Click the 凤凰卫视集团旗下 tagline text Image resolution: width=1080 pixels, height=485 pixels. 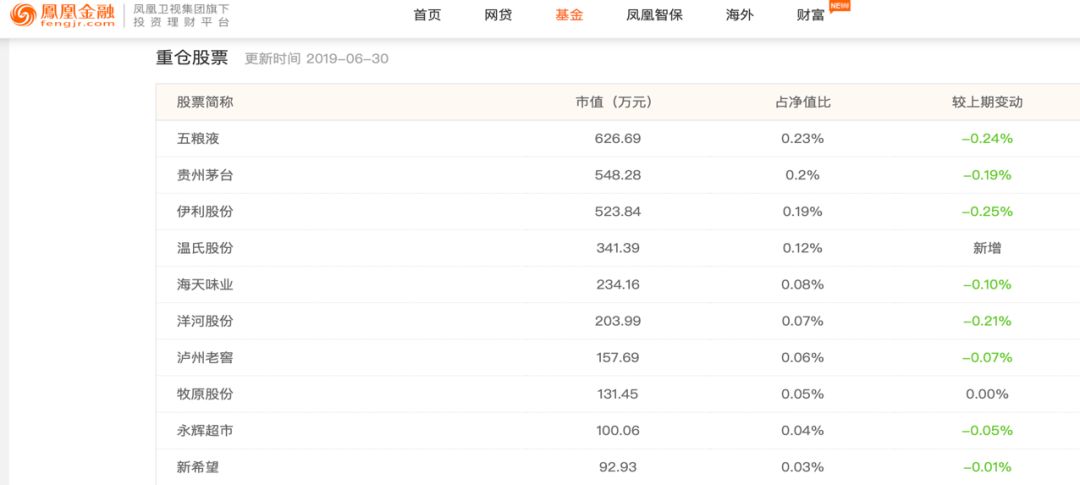[x=181, y=9]
